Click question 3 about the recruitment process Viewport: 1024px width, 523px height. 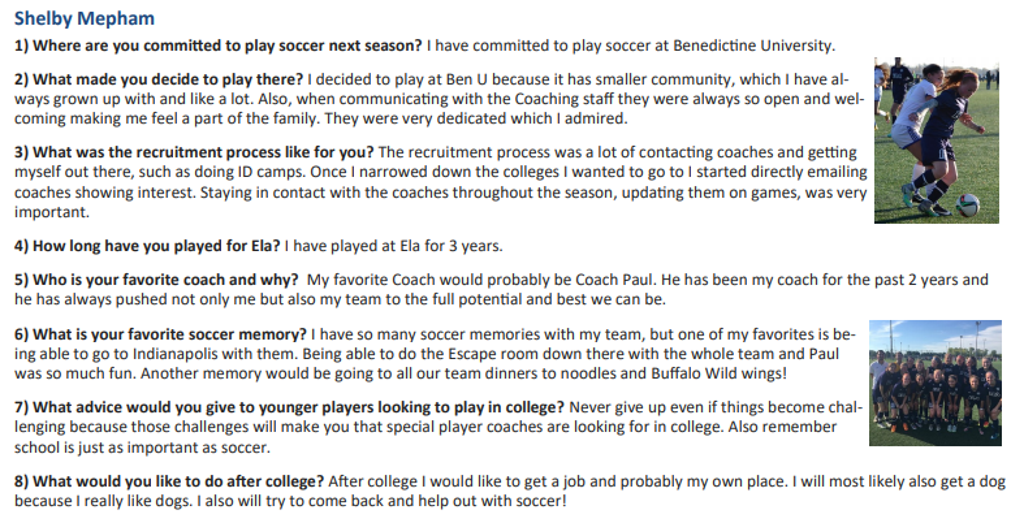click(194, 152)
